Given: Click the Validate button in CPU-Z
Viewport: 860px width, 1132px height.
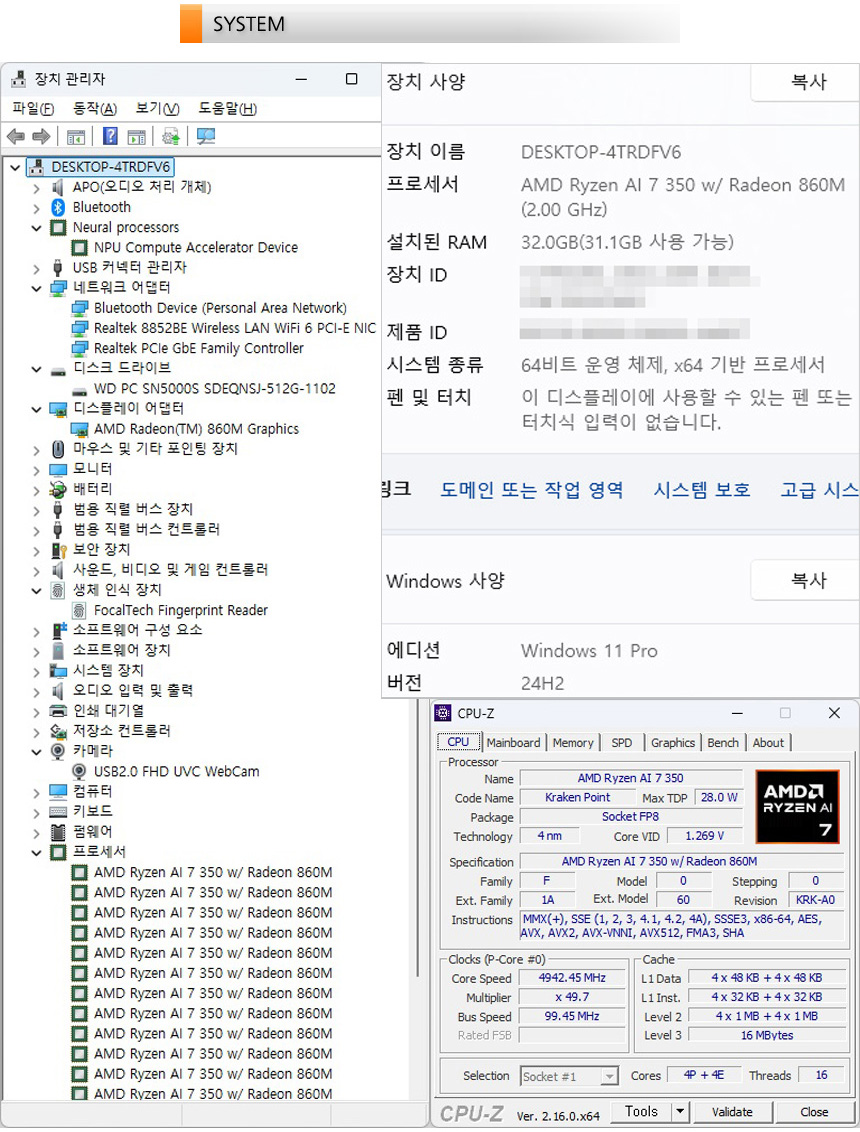Looking at the screenshot, I should point(732,1111).
